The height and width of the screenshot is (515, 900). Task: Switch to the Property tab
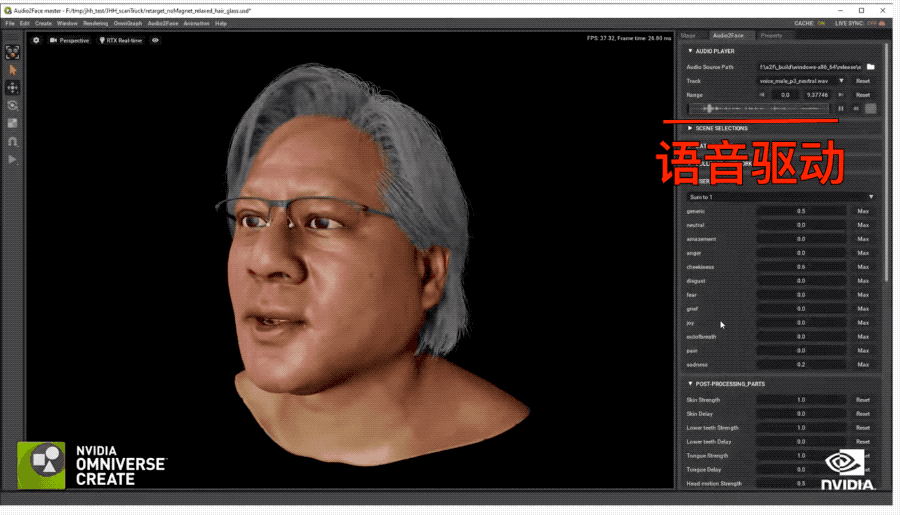771,35
